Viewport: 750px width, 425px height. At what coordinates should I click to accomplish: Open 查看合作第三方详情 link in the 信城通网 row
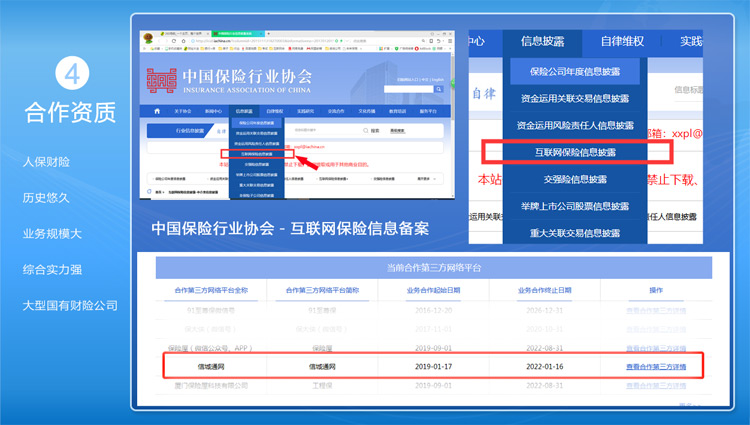click(656, 367)
